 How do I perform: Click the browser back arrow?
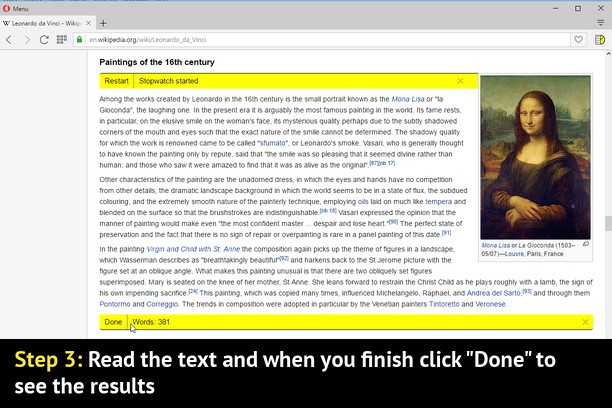pos(9,39)
